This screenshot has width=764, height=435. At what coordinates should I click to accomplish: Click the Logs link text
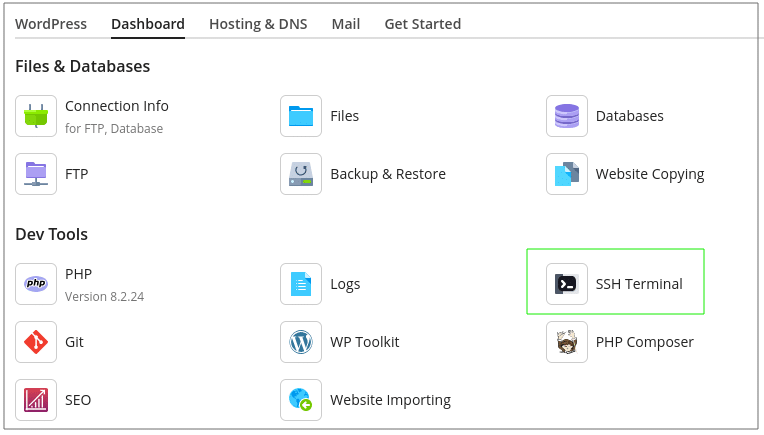click(345, 284)
